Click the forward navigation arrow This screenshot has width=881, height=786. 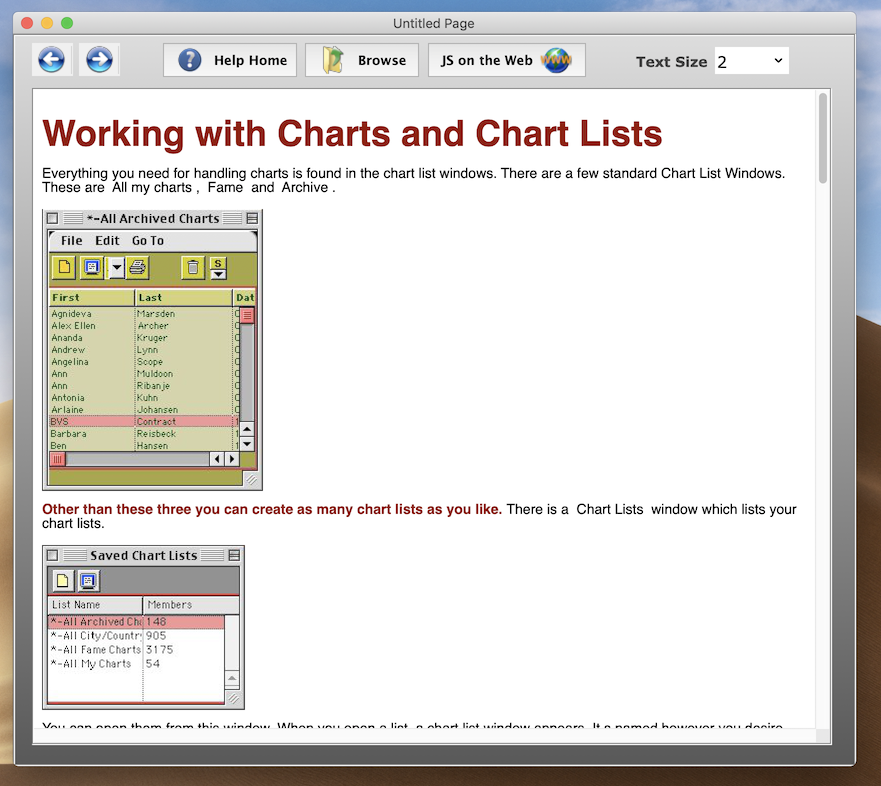pos(99,60)
